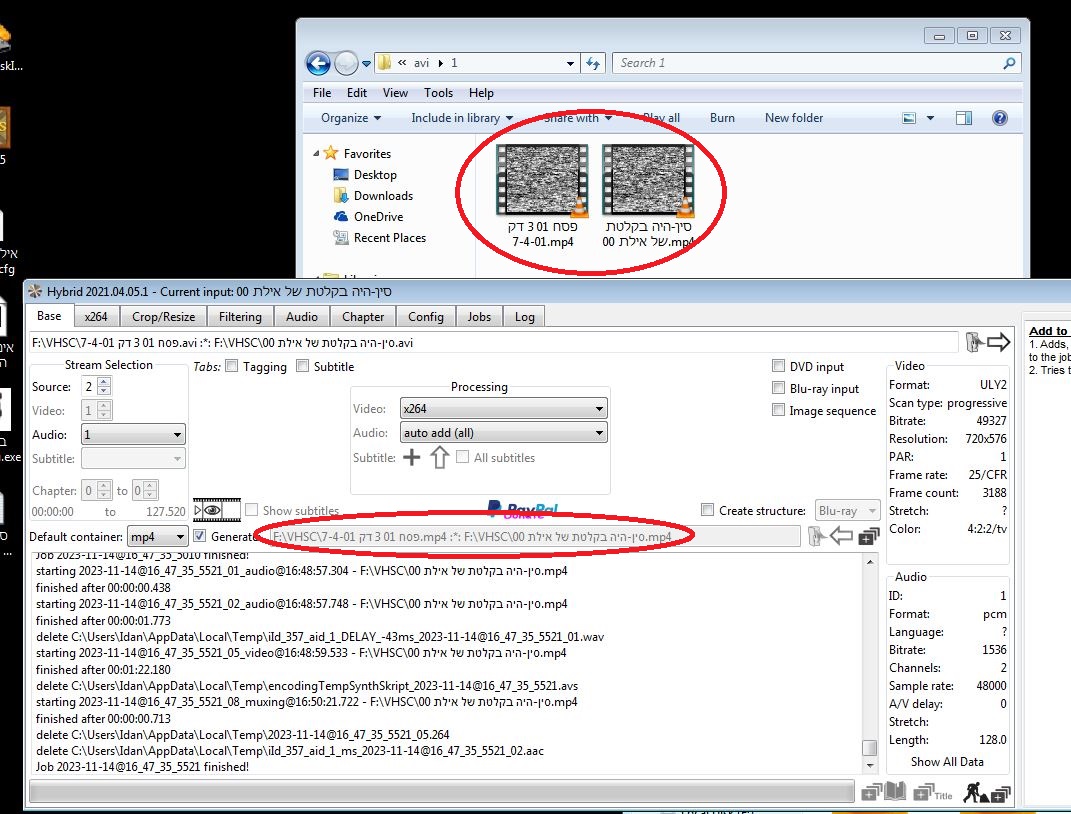
Task: Check the DVD input option
Action: pyautogui.click(x=779, y=367)
